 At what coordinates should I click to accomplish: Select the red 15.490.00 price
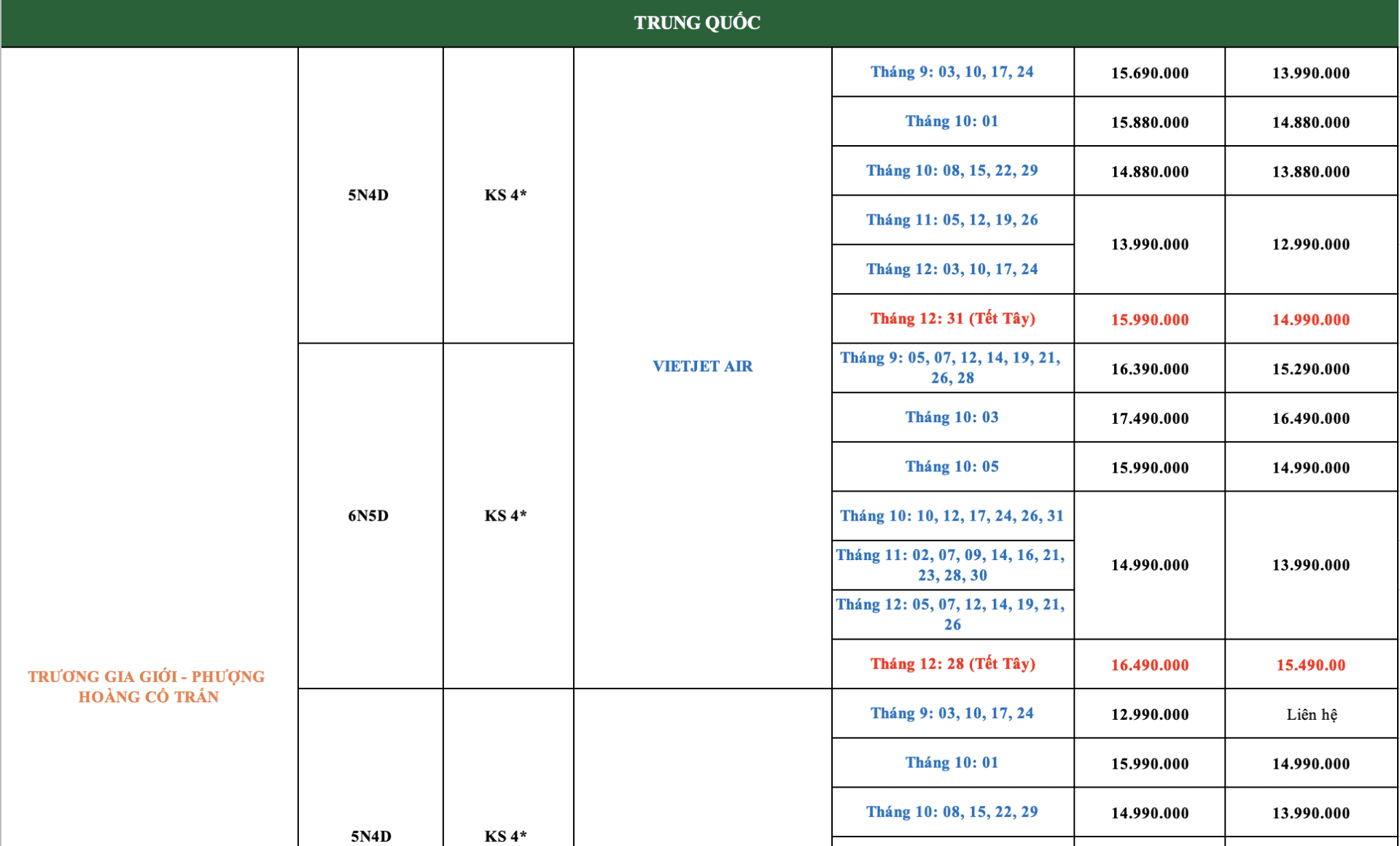pos(1310,665)
